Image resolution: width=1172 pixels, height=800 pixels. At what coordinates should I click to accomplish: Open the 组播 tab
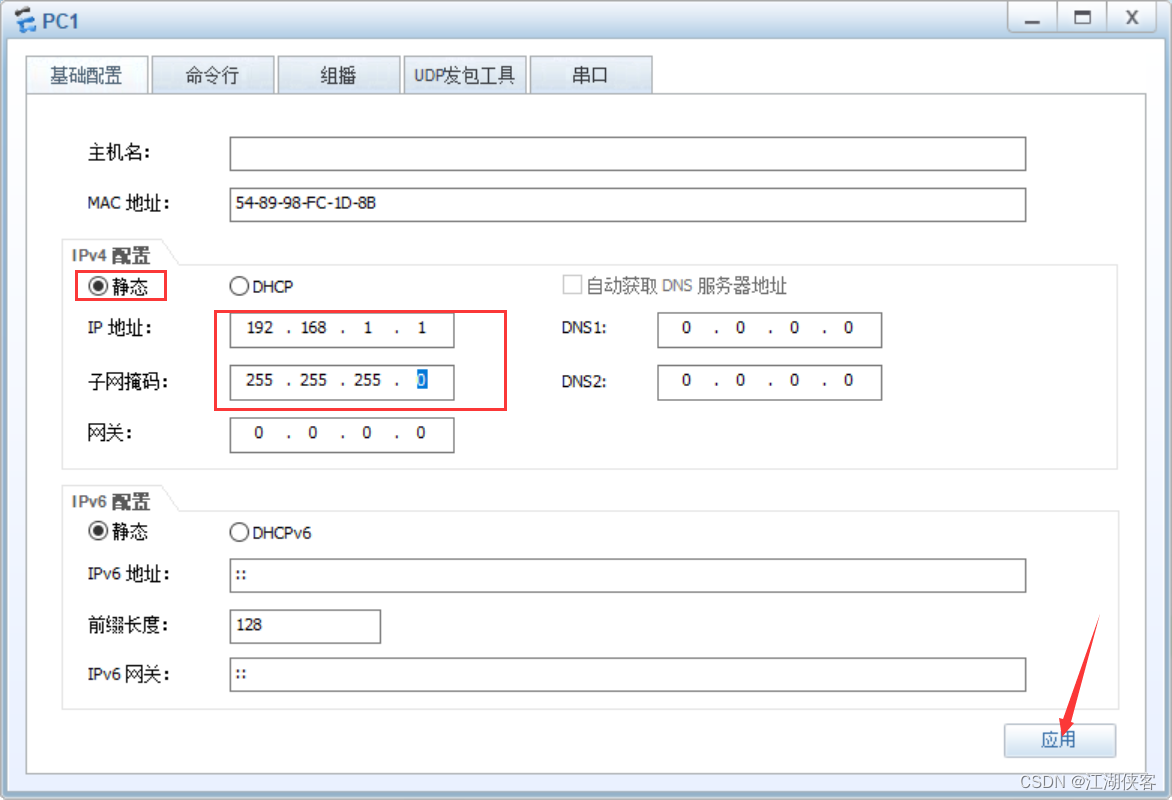(x=338, y=75)
